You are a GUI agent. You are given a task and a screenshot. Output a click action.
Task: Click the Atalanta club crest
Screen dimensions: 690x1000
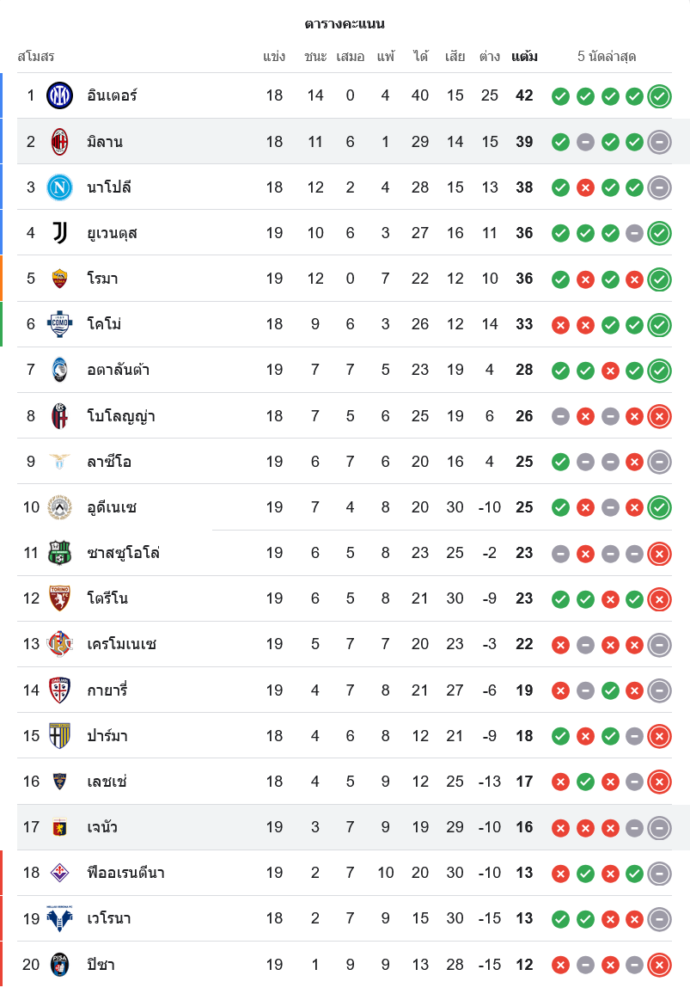pos(60,370)
